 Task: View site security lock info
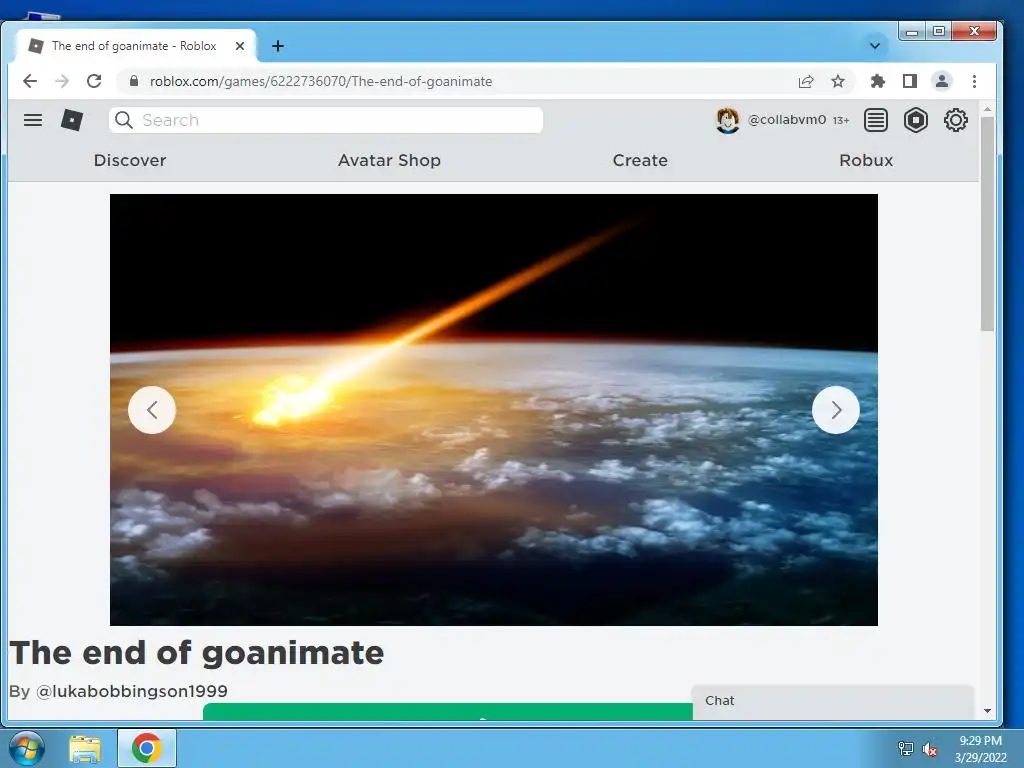pos(134,81)
